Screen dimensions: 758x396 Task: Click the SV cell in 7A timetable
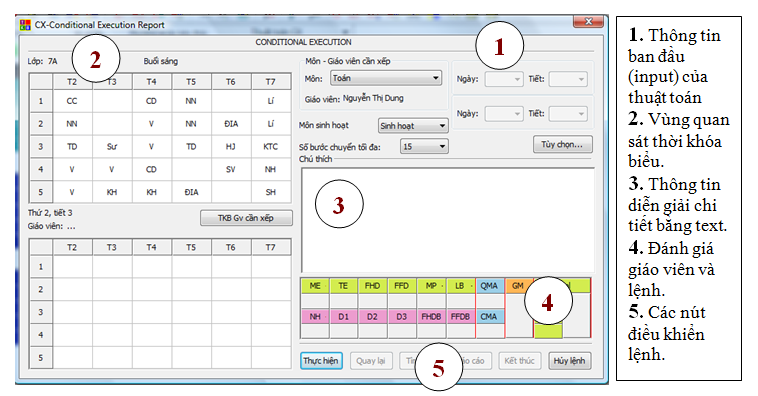(231, 169)
